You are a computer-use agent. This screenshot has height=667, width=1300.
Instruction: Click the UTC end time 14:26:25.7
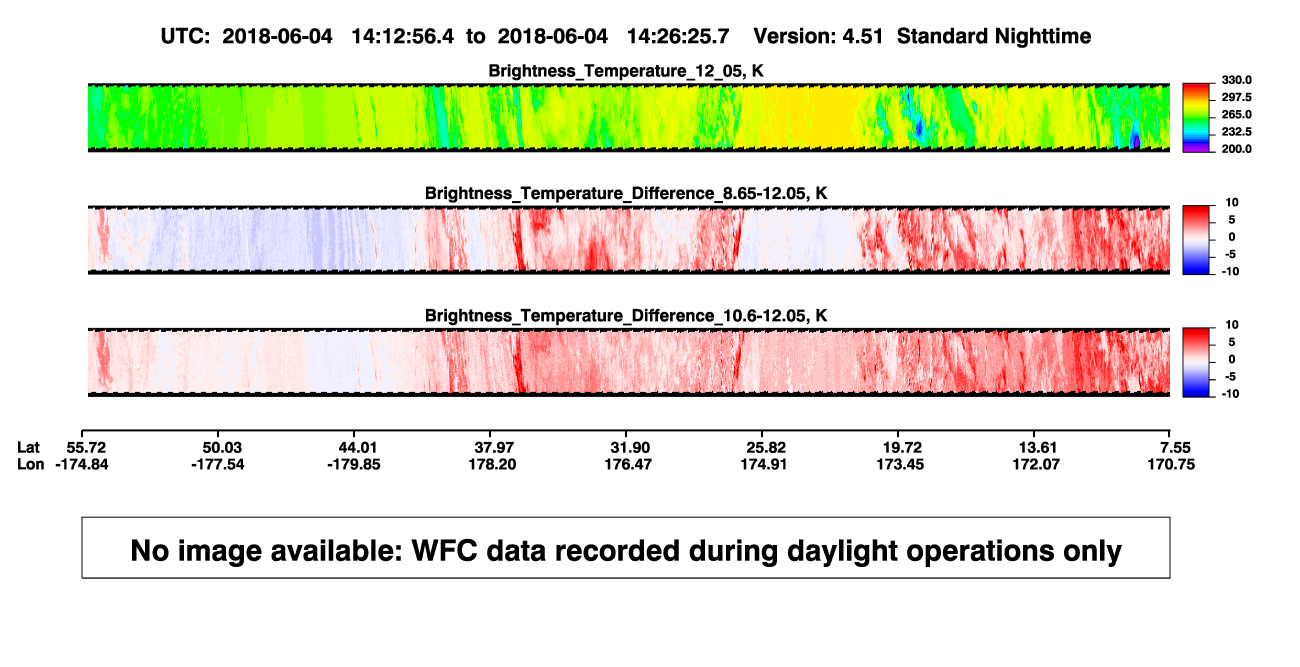pyautogui.click(x=678, y=36)
